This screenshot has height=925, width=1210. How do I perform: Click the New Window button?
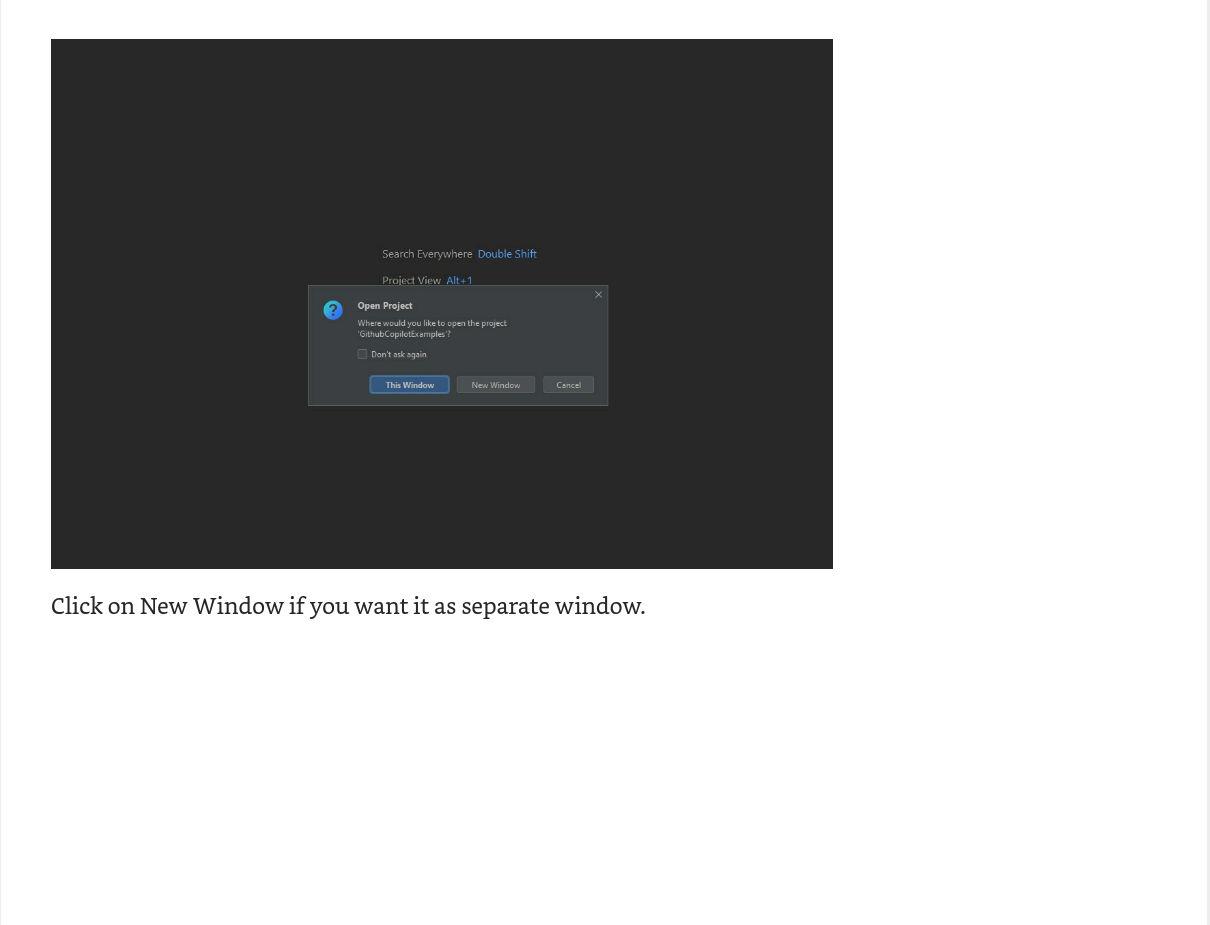[496, 385]
